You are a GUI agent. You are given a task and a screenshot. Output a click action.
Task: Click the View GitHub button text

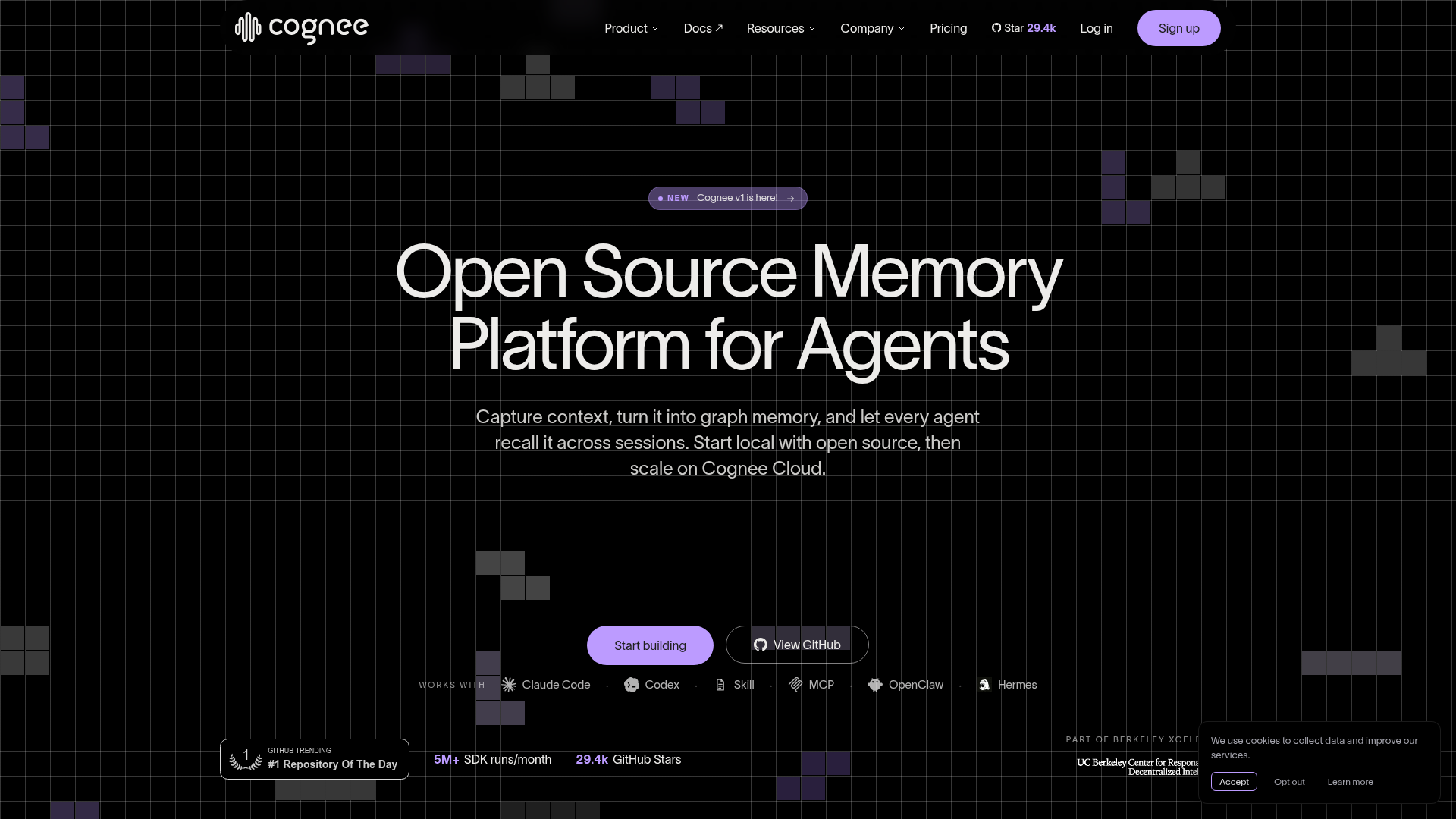(x=807, y=645)
